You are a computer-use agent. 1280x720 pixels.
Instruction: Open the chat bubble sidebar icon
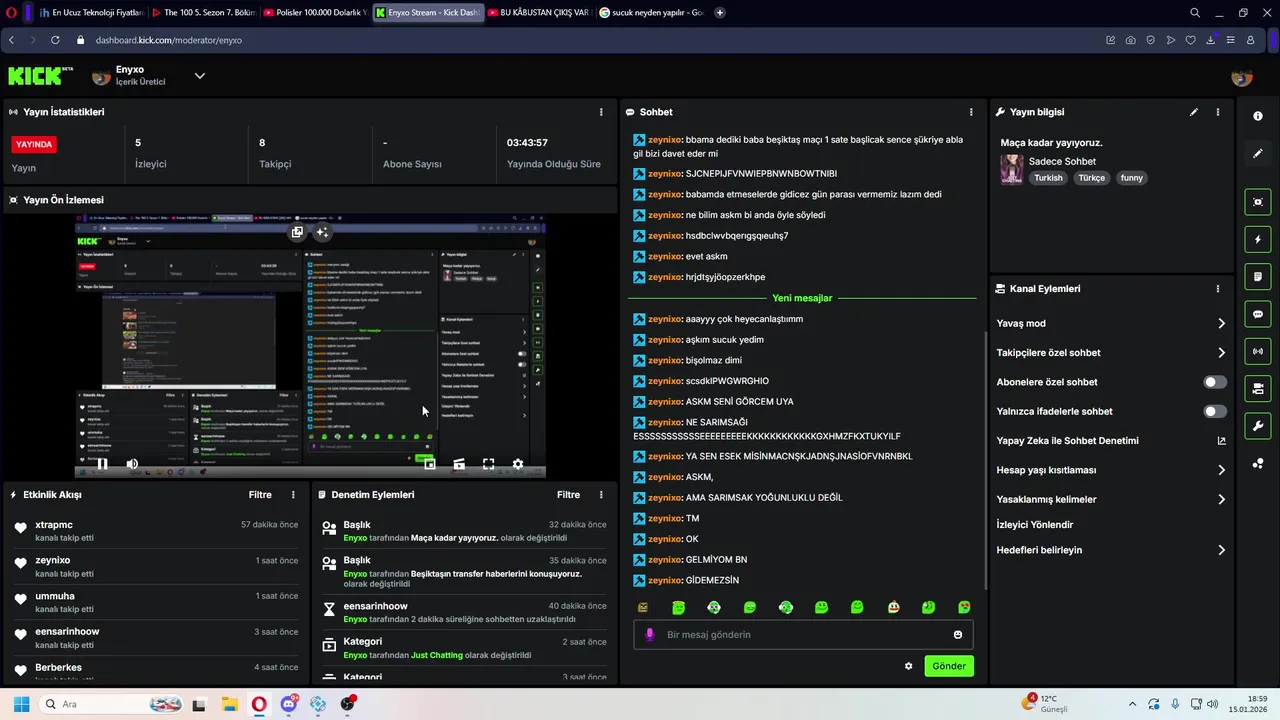tap(1258, 314)
